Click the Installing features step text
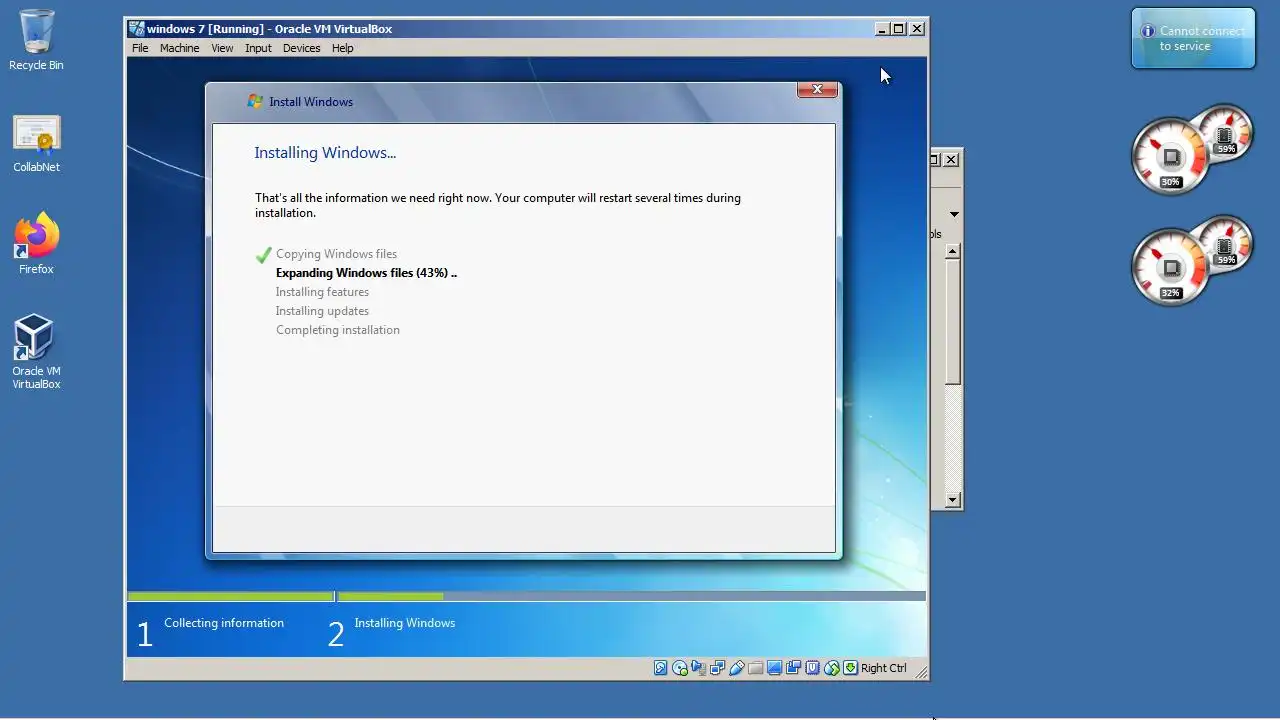This screenshot has width=1280, height=720. pyautogui.click(x=322, y=292)
